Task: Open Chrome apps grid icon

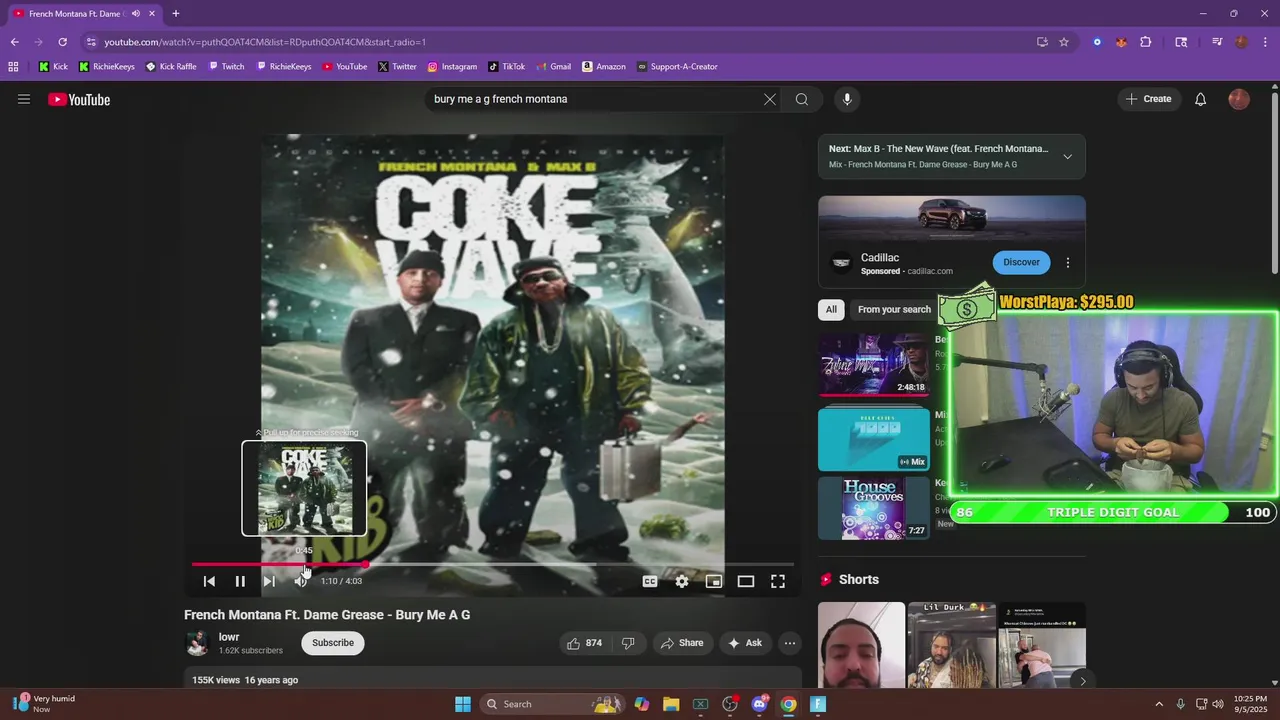Action: (x=13, y=67)
